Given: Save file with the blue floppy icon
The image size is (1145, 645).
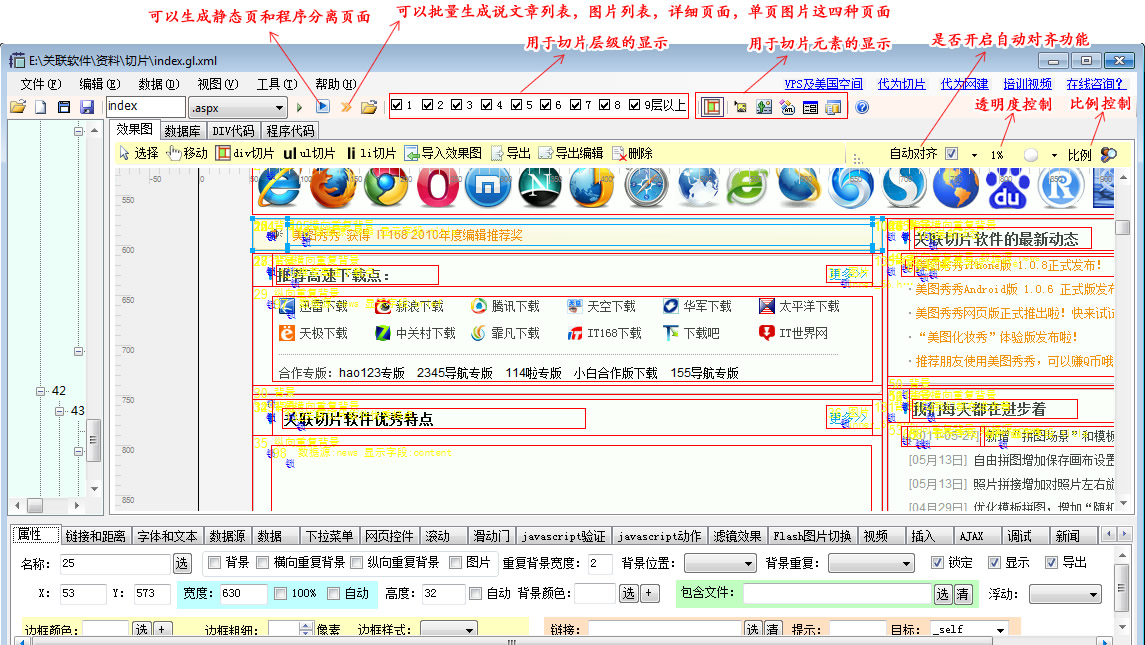Looking at the screenshot, I should click(x=87, y=107).
